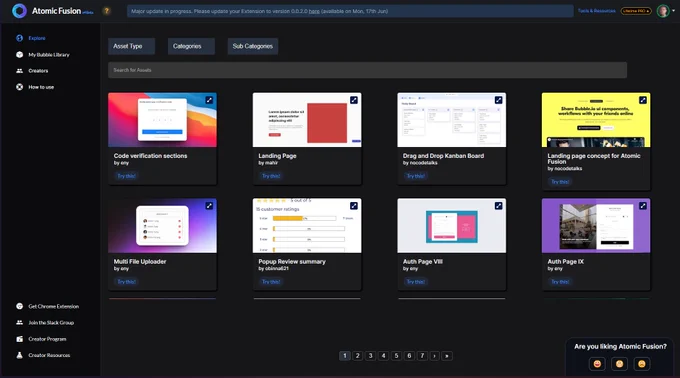Go to pagination page 5

click(396, 356)
